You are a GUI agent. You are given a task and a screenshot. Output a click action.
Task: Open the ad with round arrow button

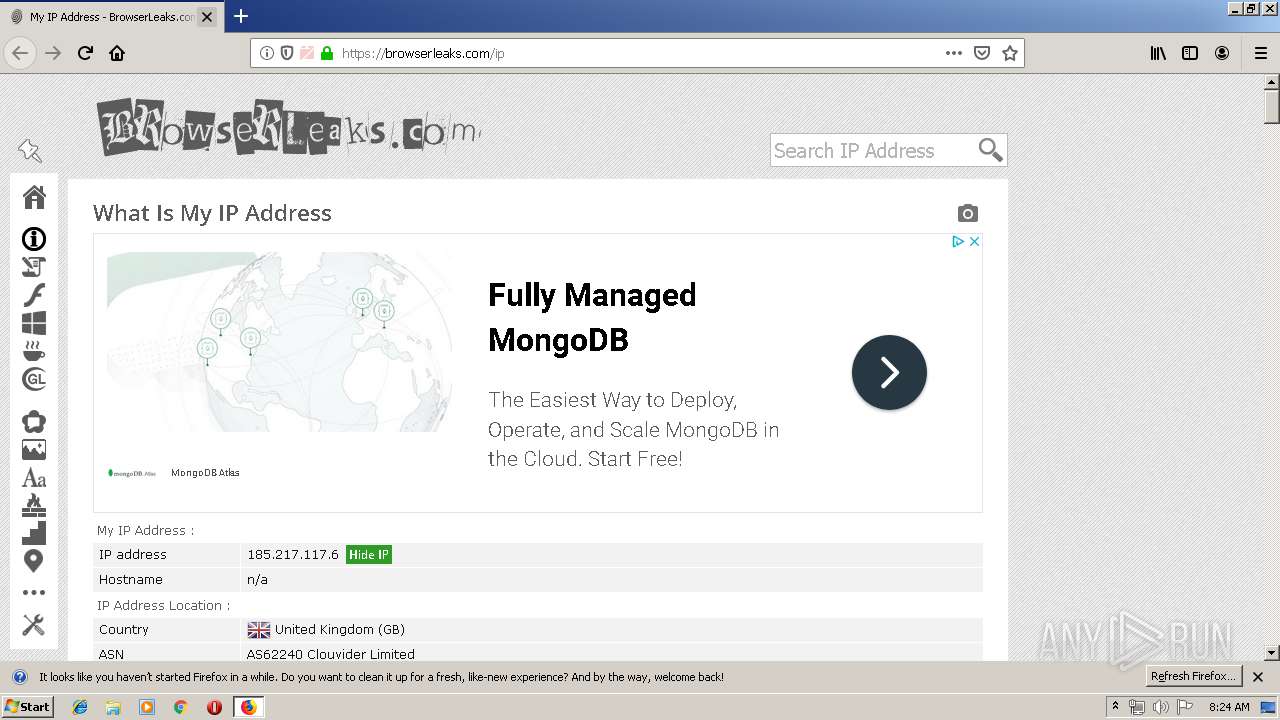[889, 373]
